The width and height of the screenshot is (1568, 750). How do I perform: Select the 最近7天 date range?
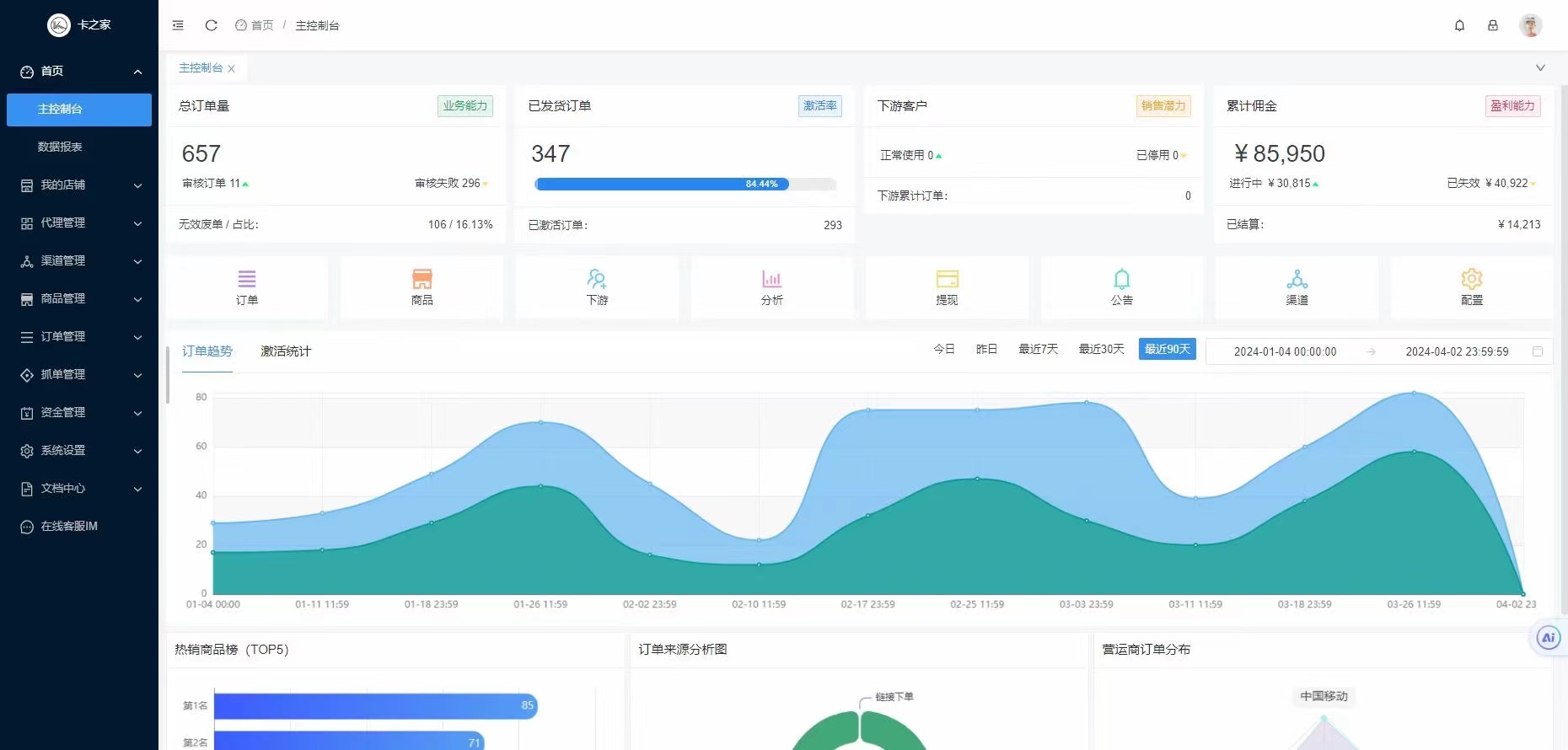pos(1038,349)
